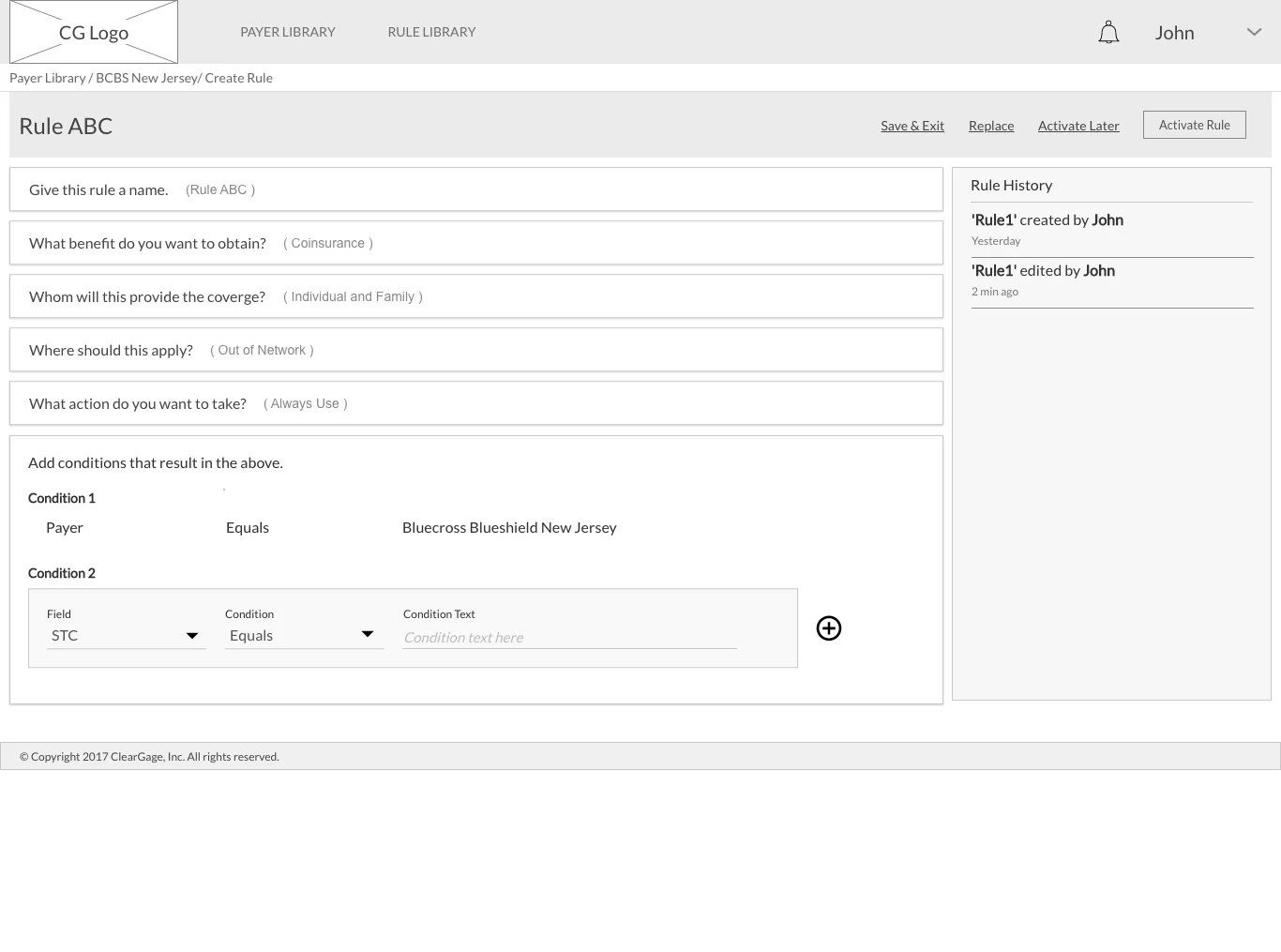This screenshot has height=952, width=1281.
Task: Click the Replace link
Action: click(991, 126)
